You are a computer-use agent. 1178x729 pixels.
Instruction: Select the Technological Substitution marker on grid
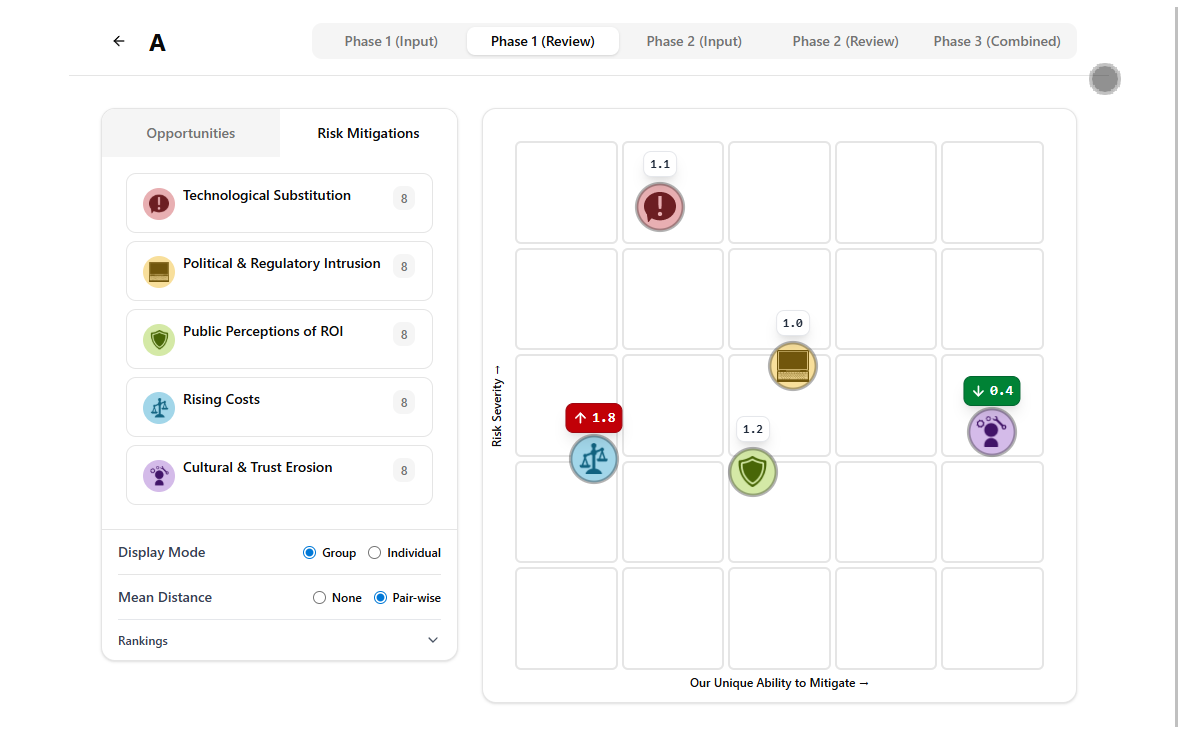click(x=660, y=207)
